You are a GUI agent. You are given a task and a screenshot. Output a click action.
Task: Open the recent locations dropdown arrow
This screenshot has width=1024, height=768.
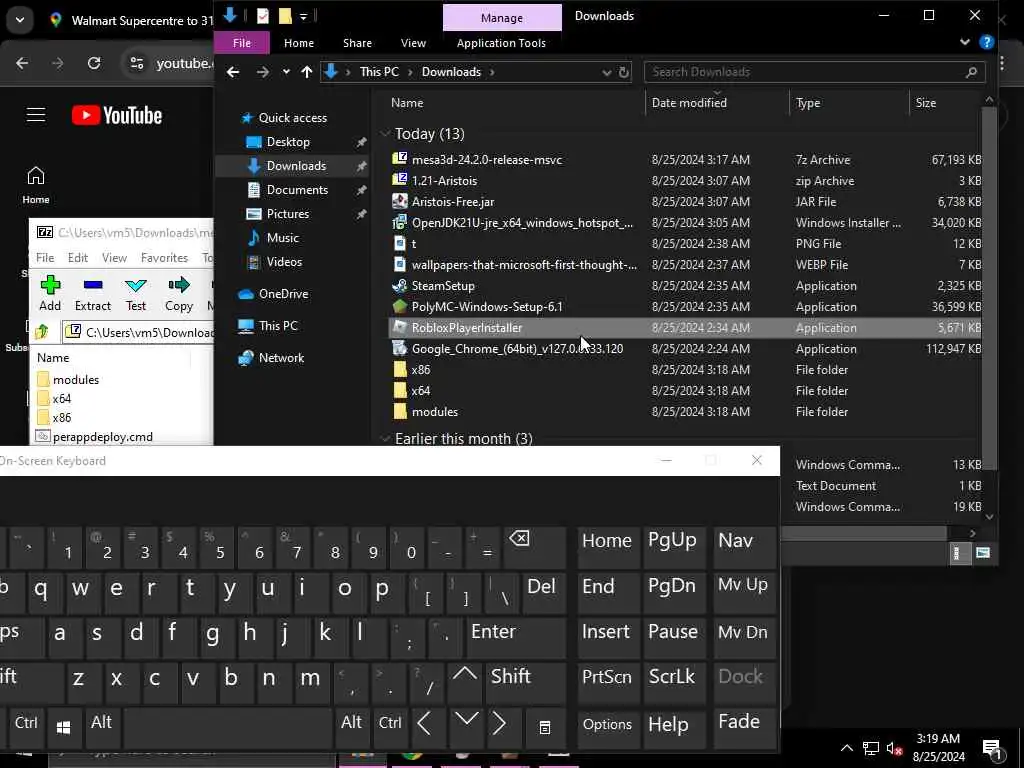pos(286,72)
